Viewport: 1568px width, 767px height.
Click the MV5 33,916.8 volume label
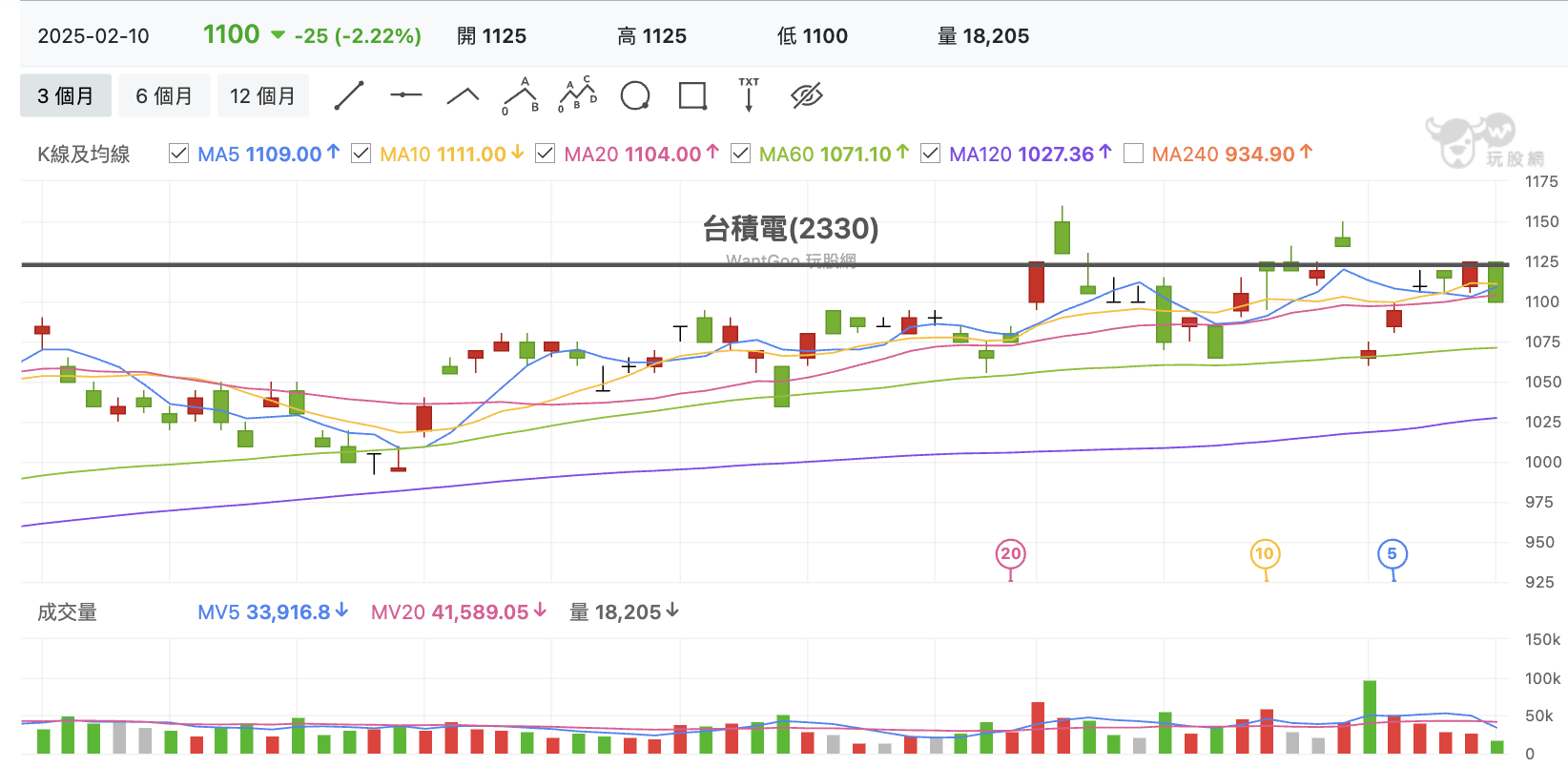coord(273,612)
